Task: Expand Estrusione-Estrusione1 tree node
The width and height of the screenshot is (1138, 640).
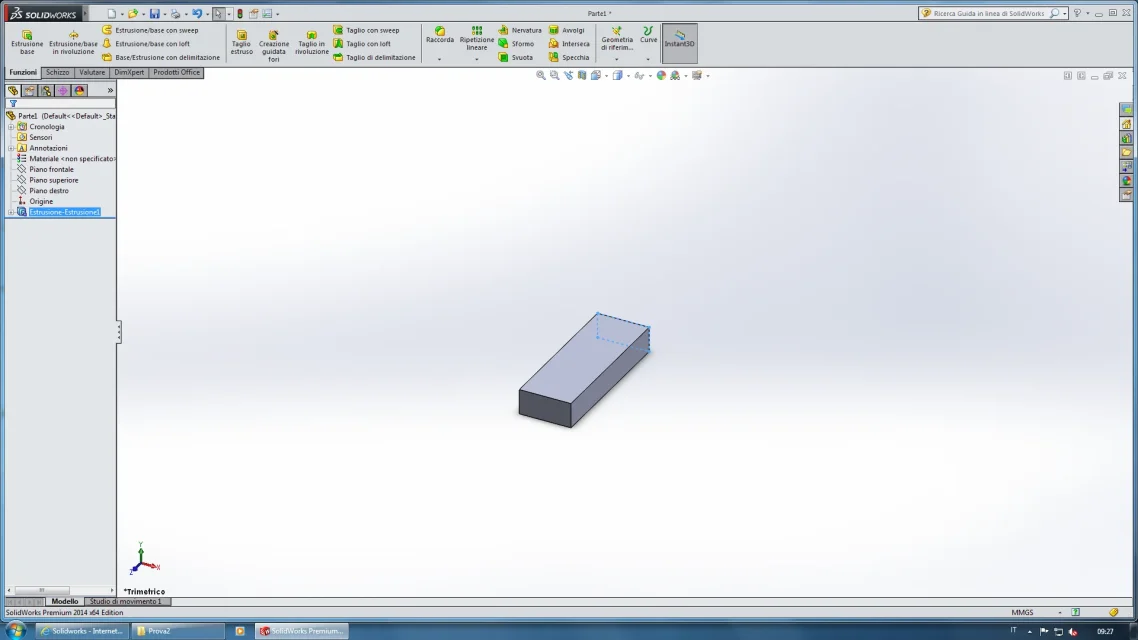Action: tap(11, 213)
